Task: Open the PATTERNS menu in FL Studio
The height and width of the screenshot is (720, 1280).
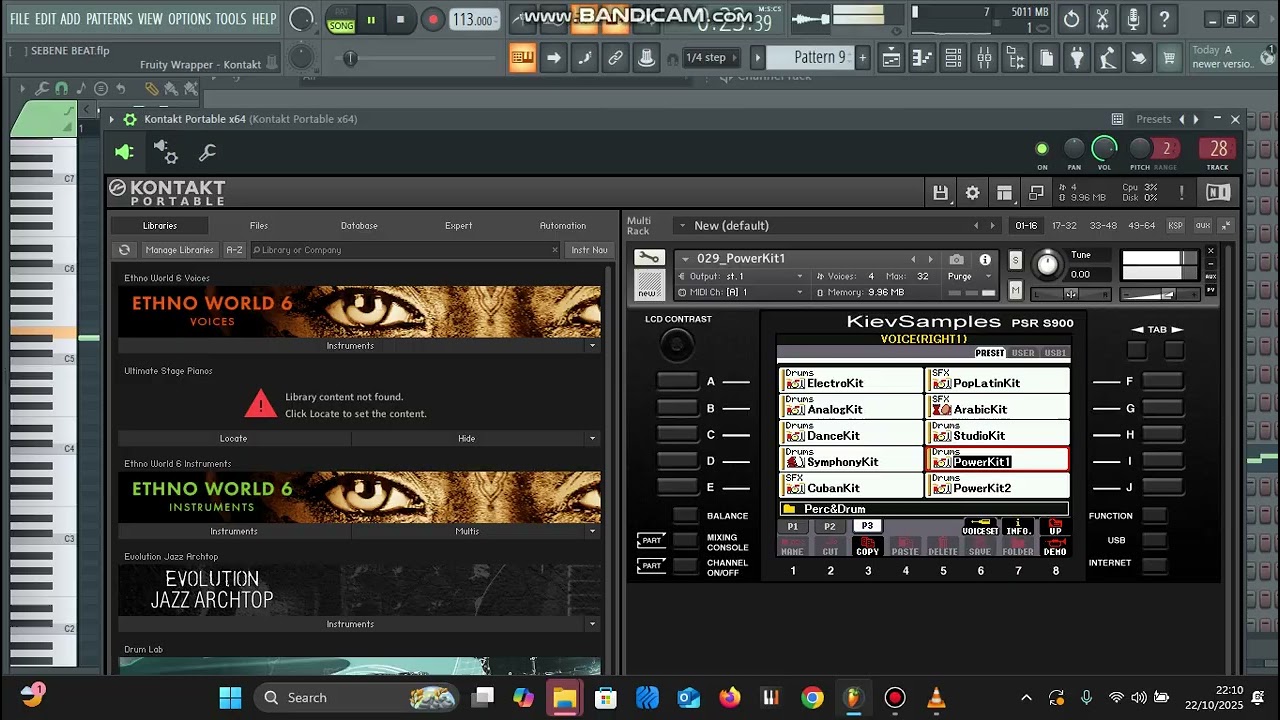Action: tap(109, 19)
